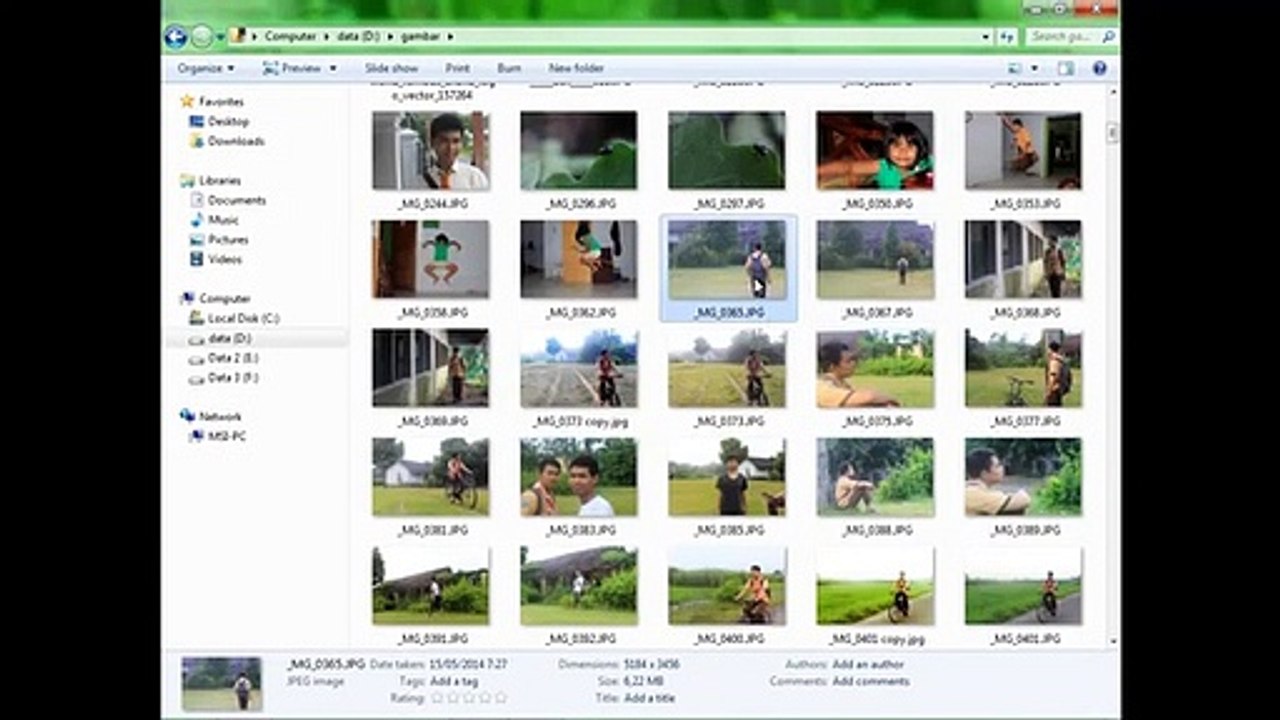Click New folder in the toolbar
Viewport: 1280px width, 720px height.
click(576, 68)
